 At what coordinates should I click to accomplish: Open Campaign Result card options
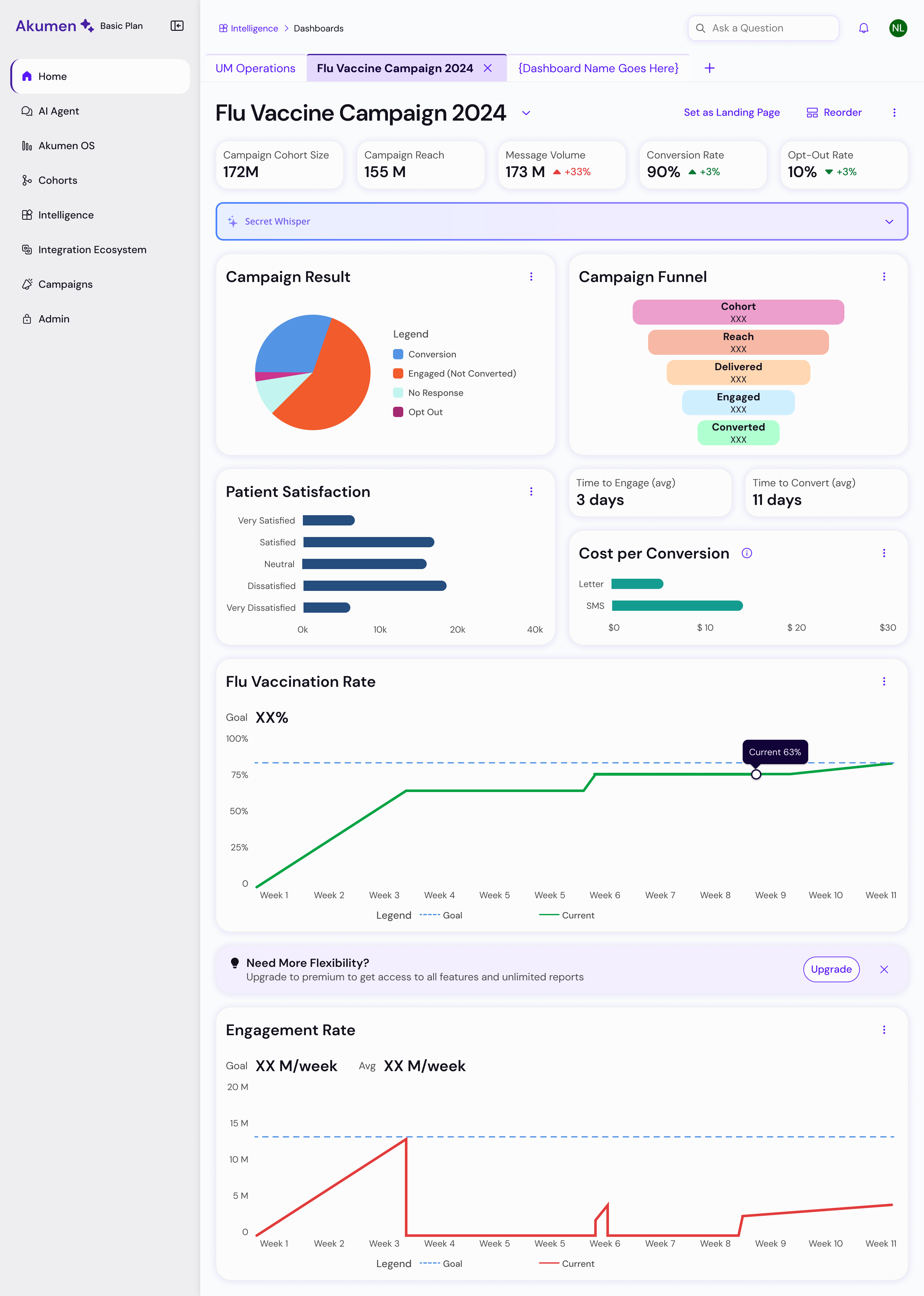pyautogui.click(x=531, y=277)
